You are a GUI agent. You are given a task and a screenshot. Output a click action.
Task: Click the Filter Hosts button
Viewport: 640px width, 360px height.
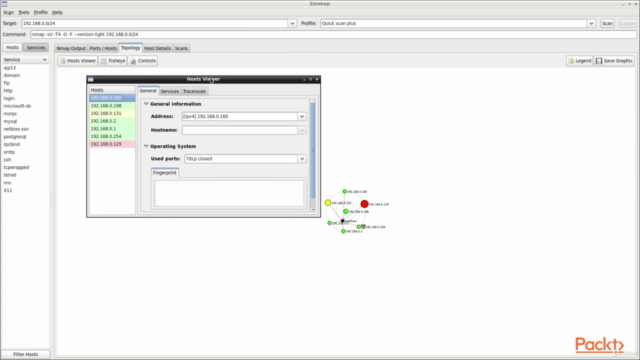[25, 354]
